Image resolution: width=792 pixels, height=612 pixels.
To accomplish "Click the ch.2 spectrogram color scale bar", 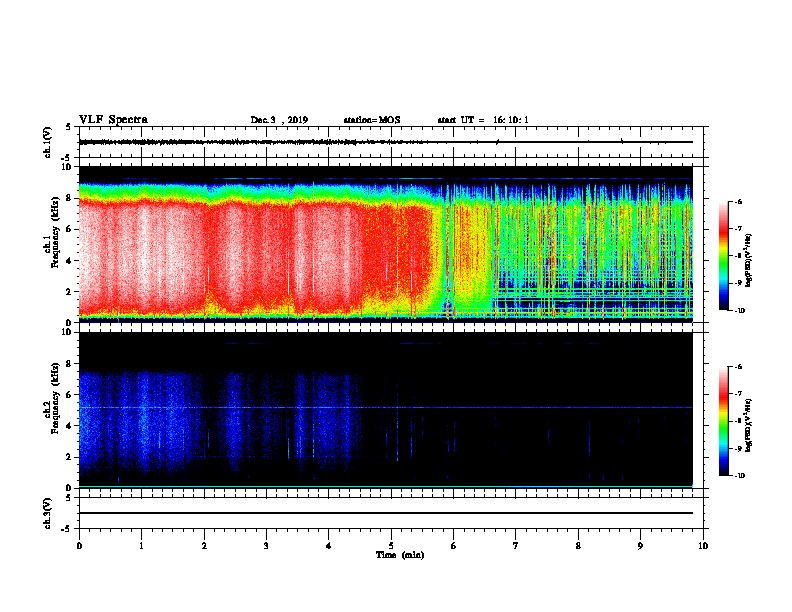I will tap(723, 421).
